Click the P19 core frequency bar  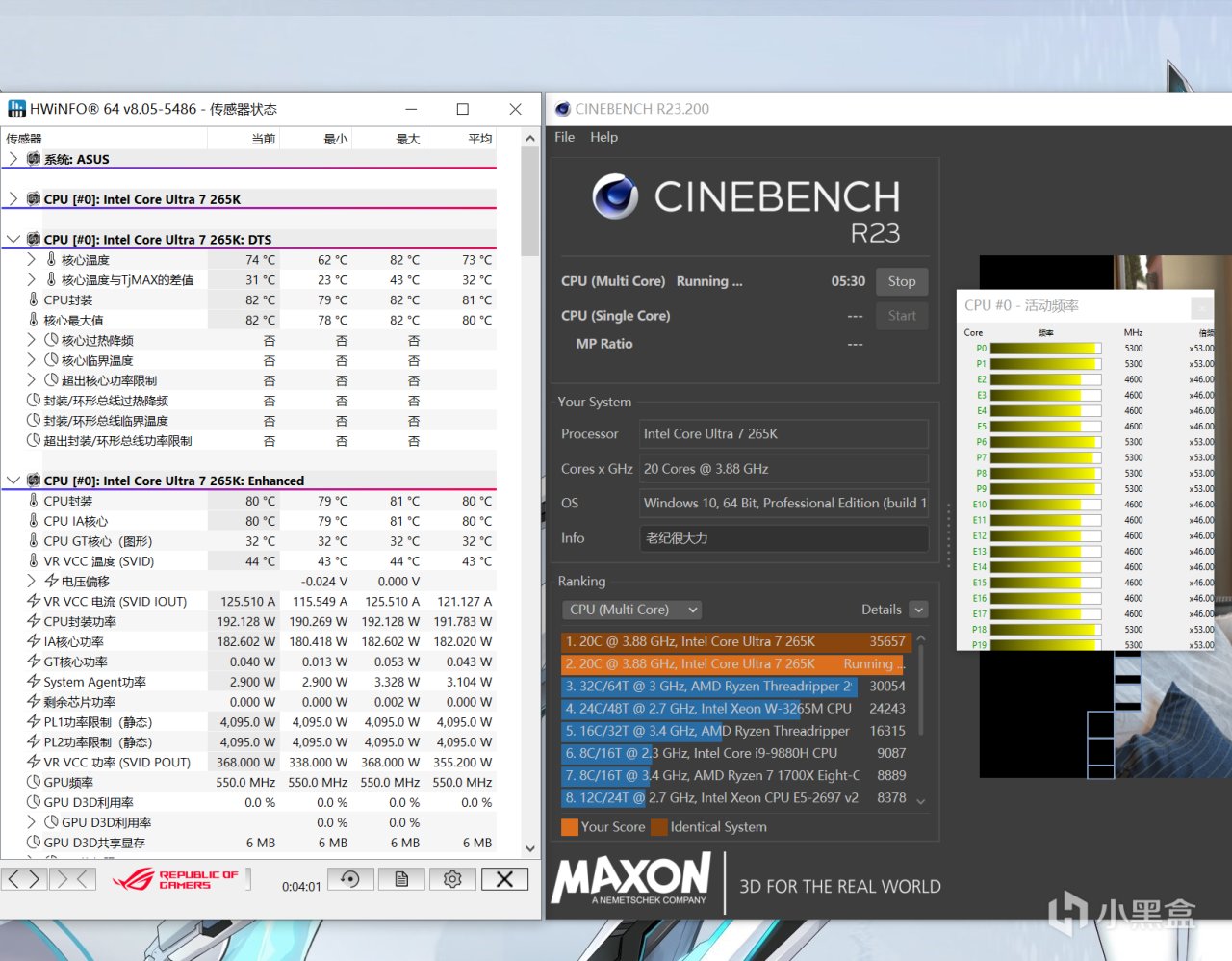[x=1045, y=645]
